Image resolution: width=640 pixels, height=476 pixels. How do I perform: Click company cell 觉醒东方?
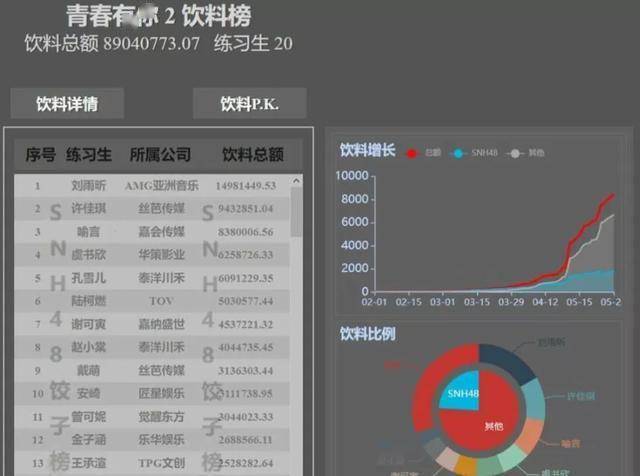162,417
